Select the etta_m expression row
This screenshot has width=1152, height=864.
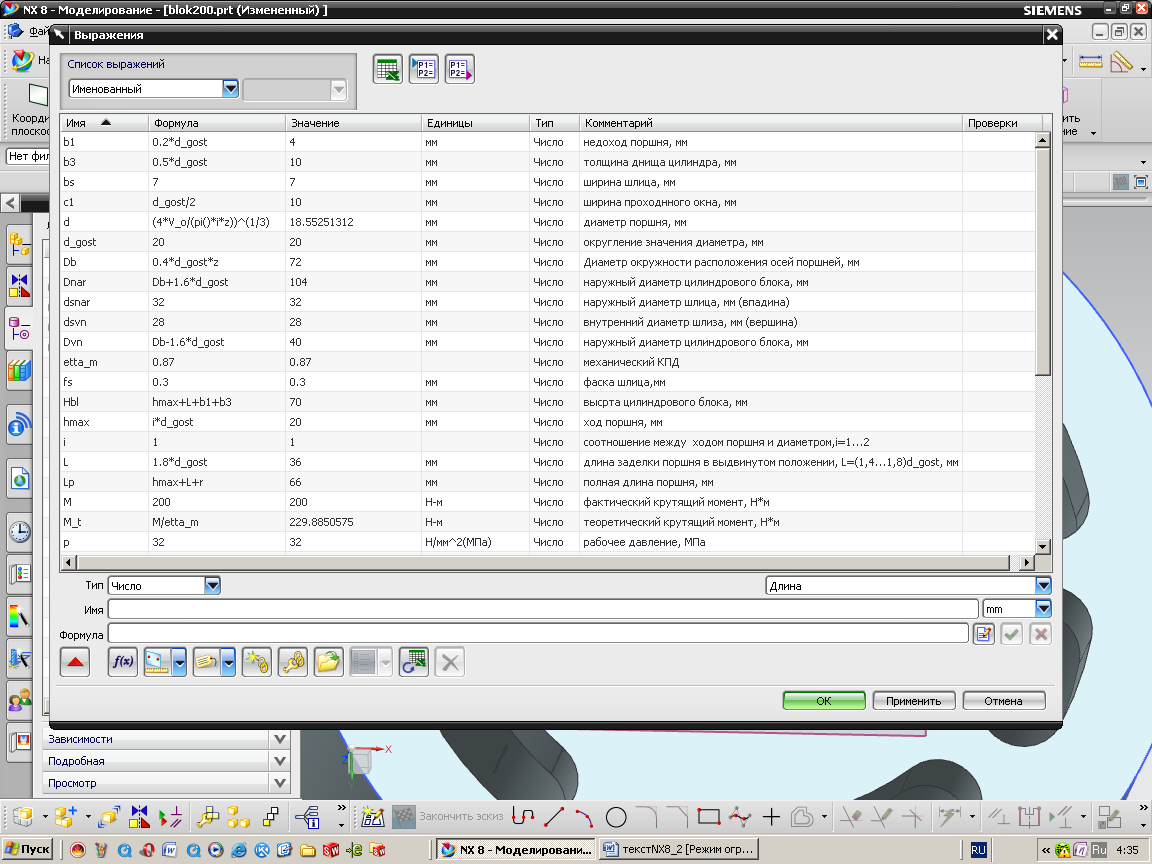547,362
